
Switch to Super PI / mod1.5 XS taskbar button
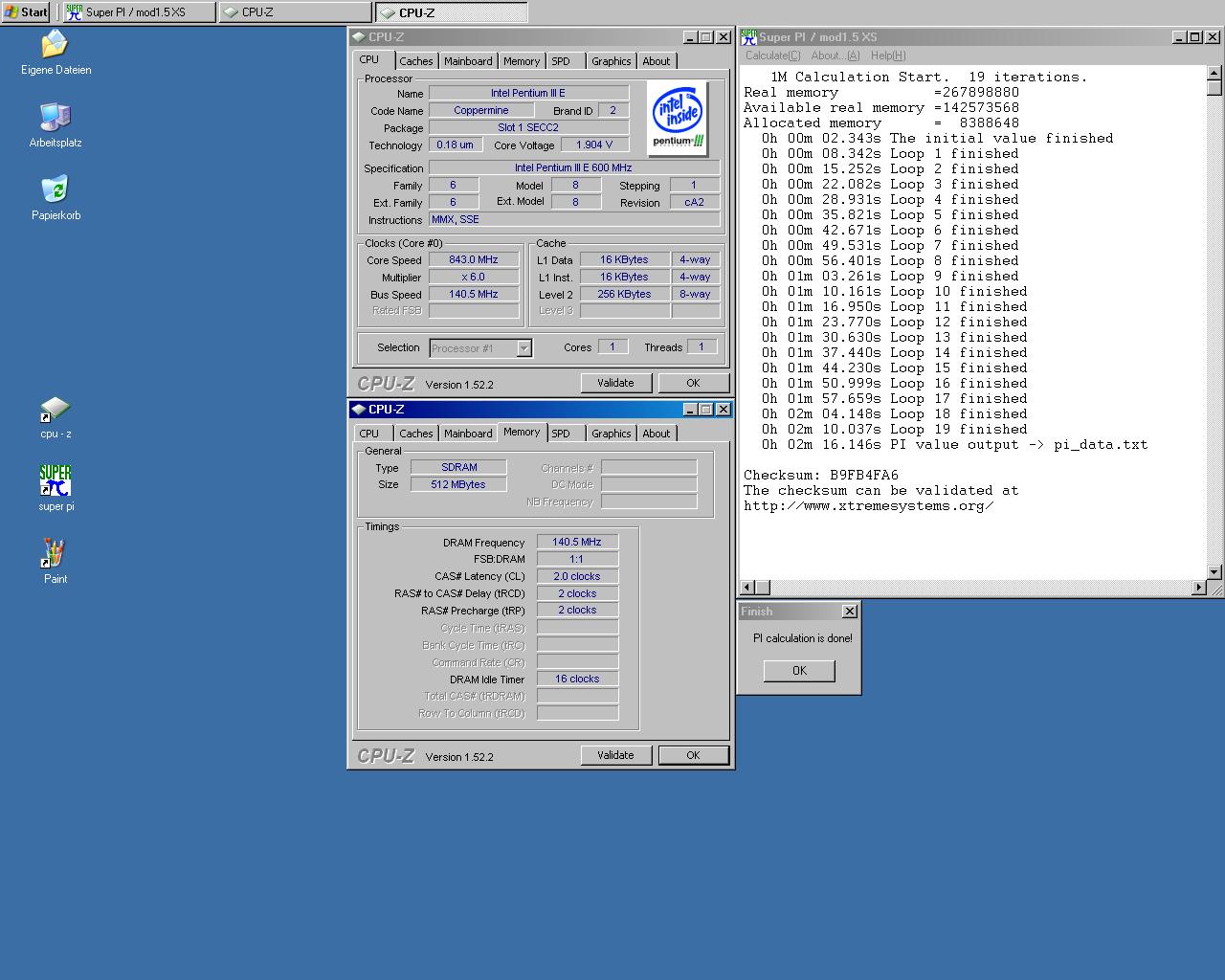pos(139,12)
